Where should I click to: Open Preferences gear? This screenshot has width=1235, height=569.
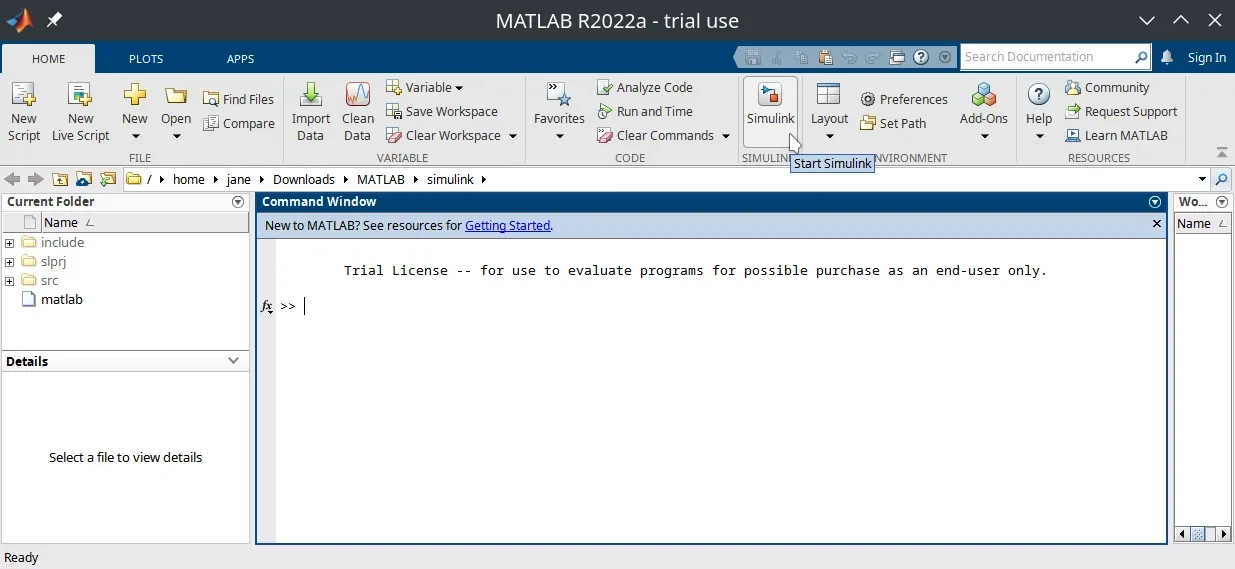[904, 99]
